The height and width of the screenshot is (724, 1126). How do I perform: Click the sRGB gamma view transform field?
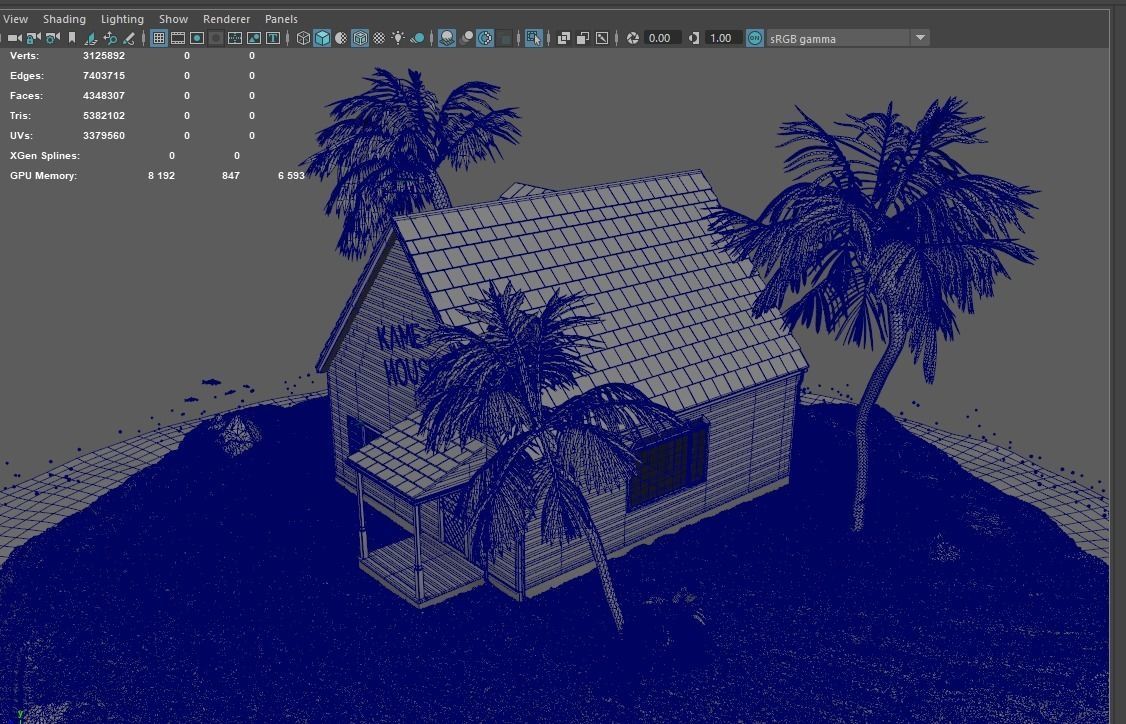coord(838,38)
